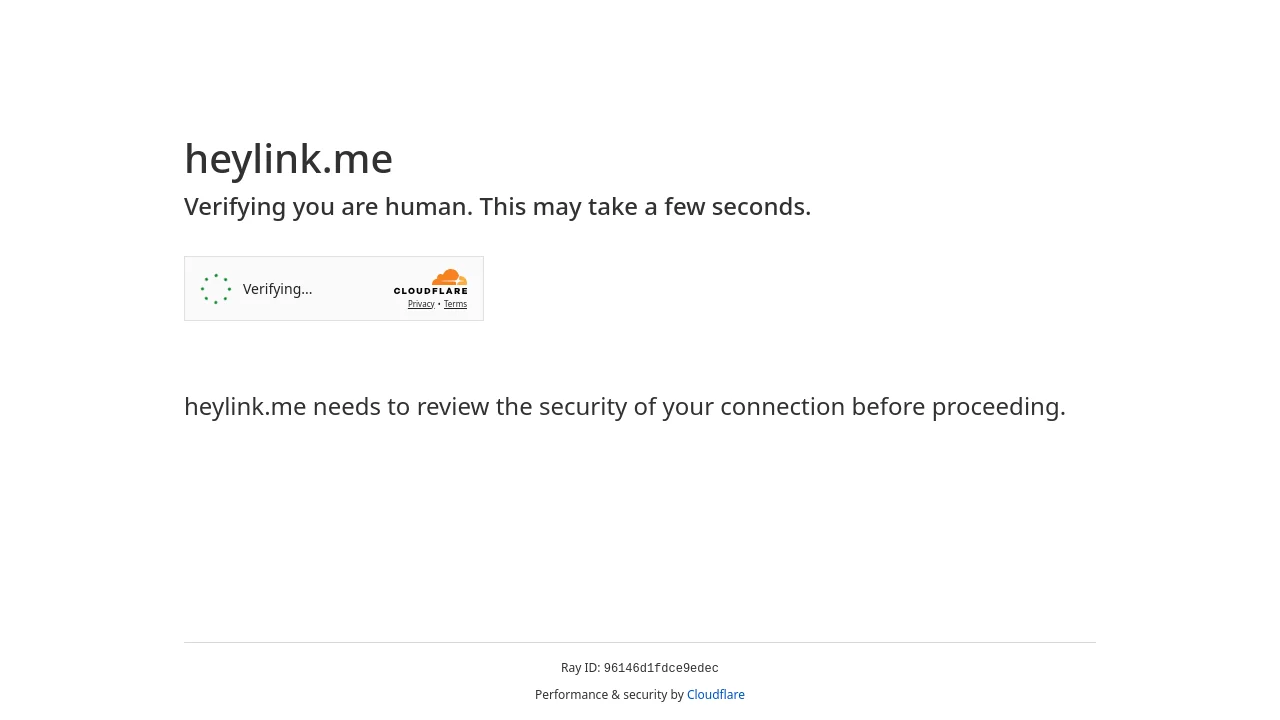Click the dot separator between Privacy and Terms

(439, 304)
